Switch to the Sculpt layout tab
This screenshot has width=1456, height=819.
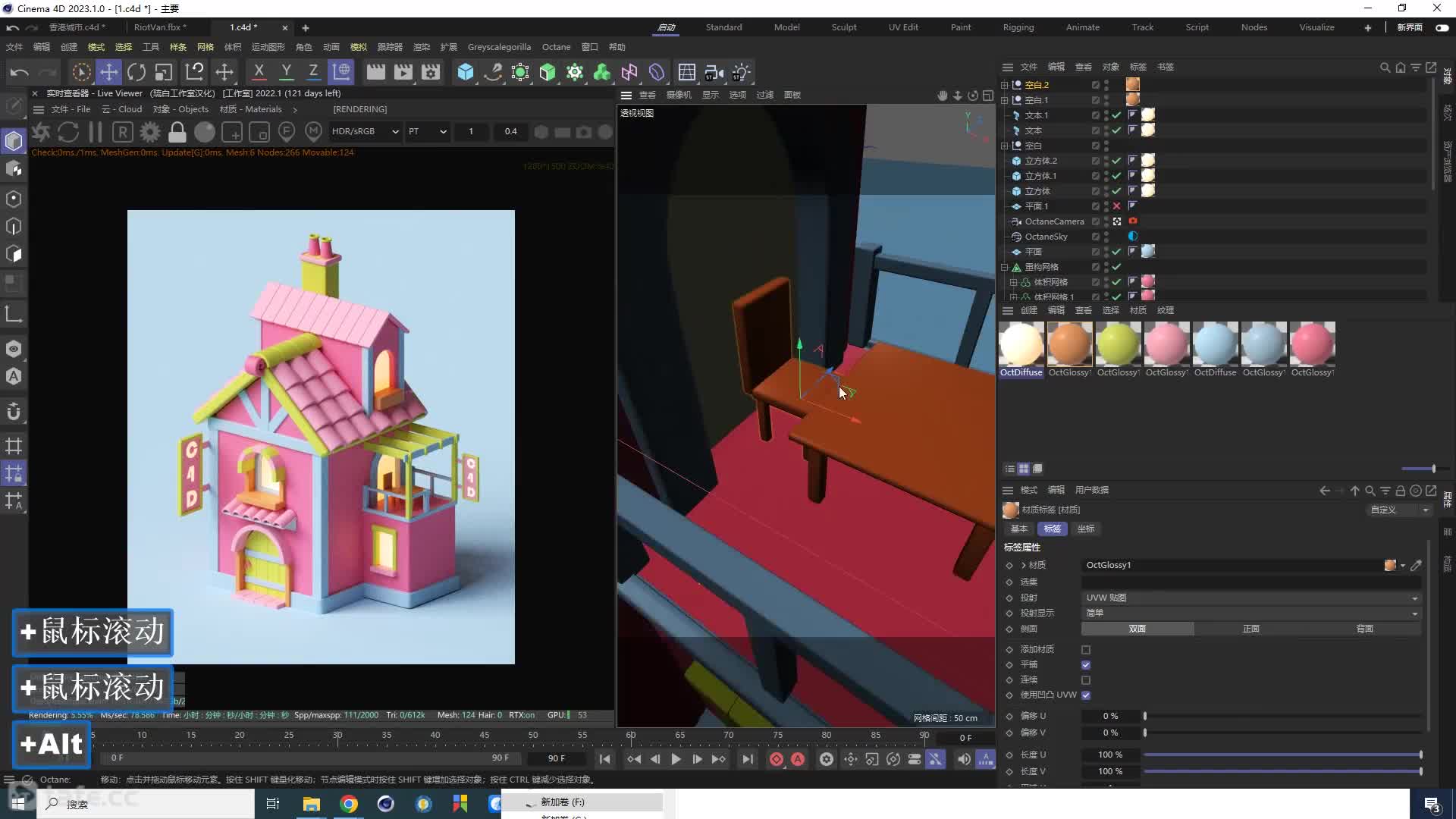[843, 27]
